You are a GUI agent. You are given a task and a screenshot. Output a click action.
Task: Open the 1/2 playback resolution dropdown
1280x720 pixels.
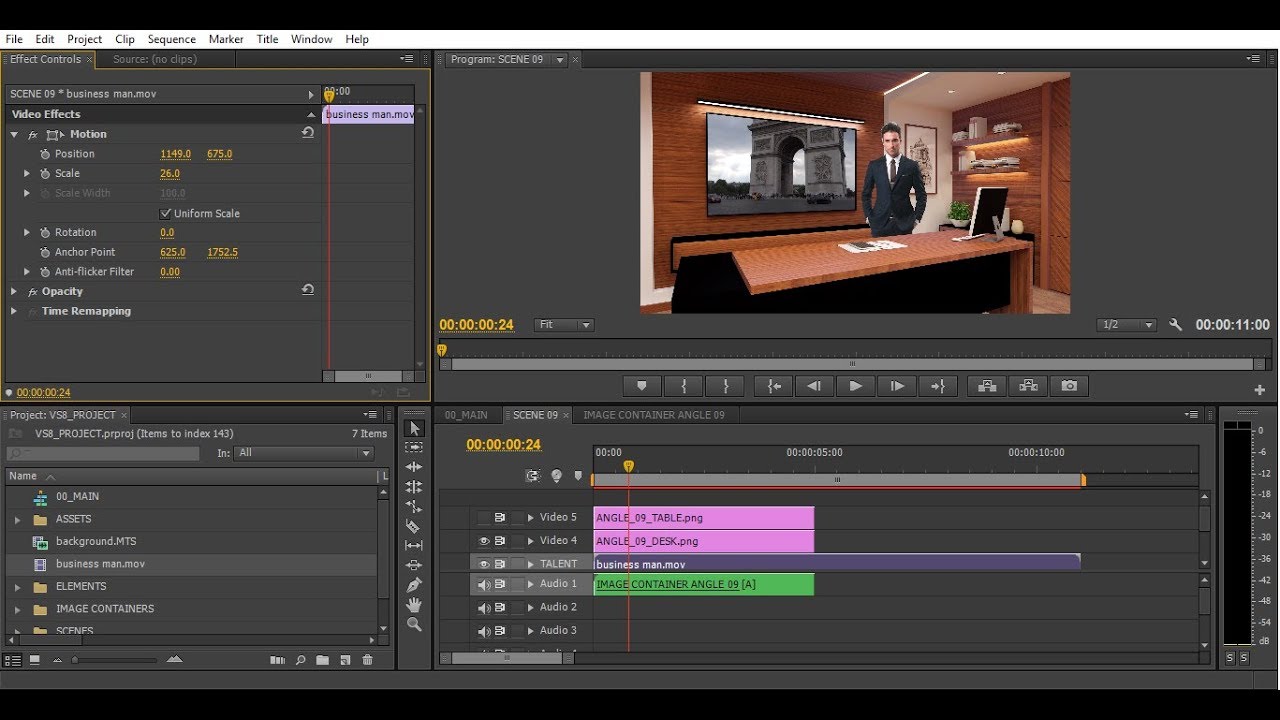coord(1126,325)
